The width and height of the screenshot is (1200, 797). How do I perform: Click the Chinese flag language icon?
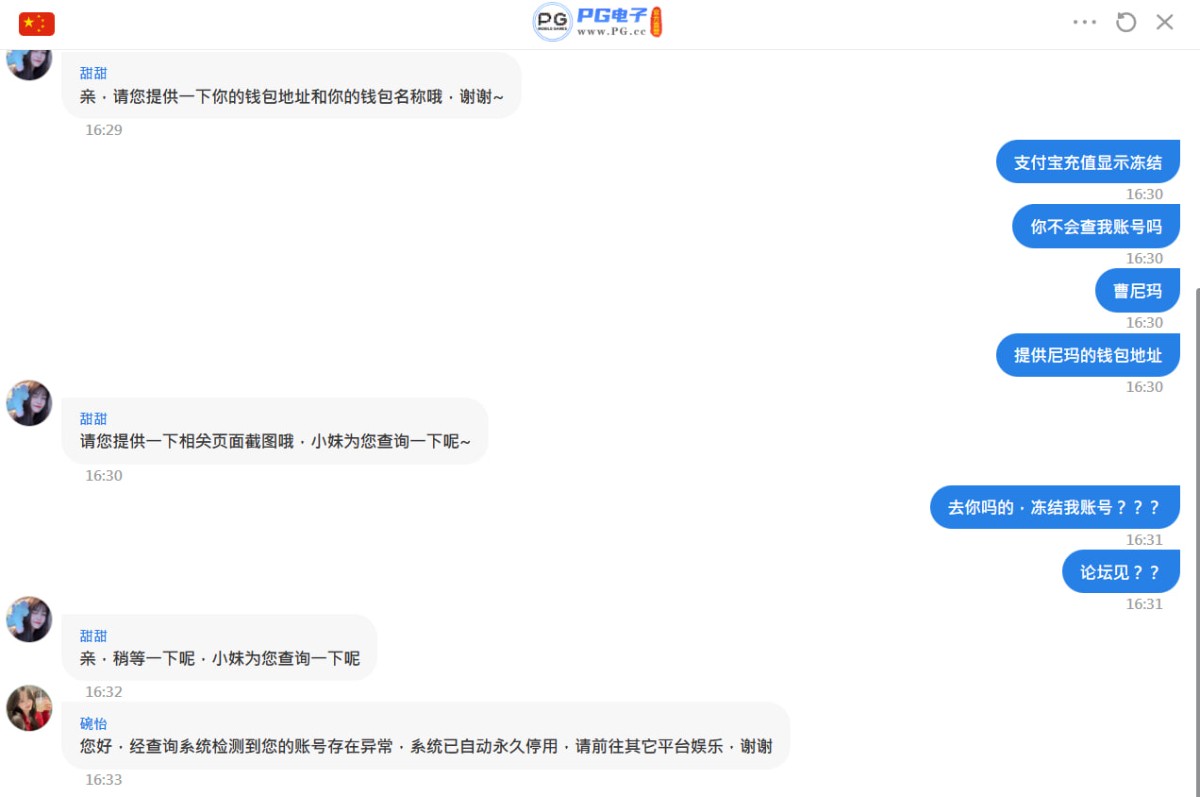(37, 22)
